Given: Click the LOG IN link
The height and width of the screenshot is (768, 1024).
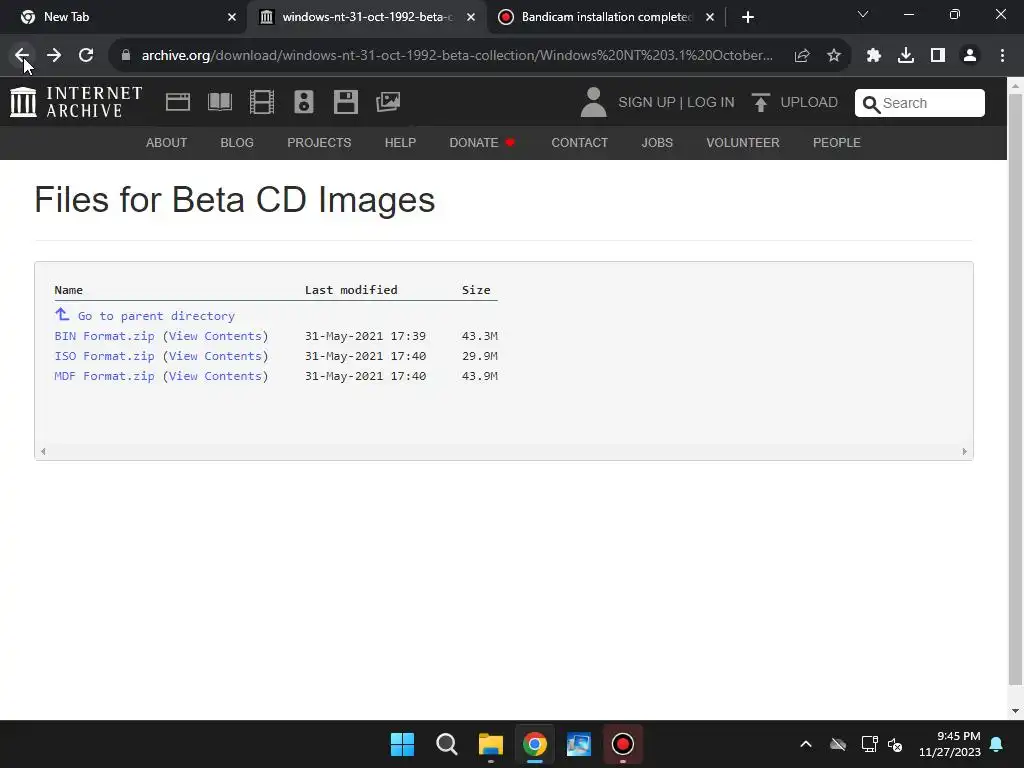Looking at the screenshot, I should click(711, 103).
